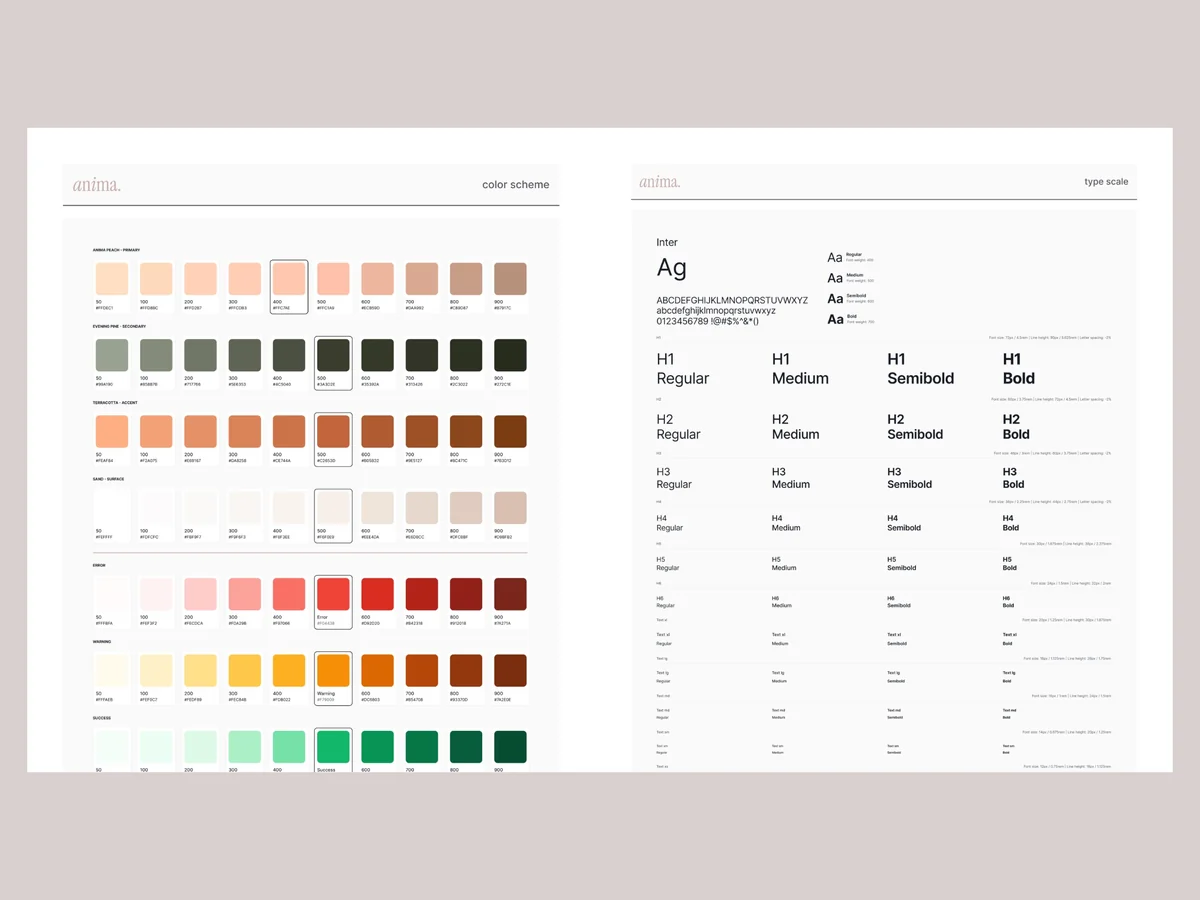Click the large 'Ag' type specimen

pyautogui.click(x=671, y=268)
